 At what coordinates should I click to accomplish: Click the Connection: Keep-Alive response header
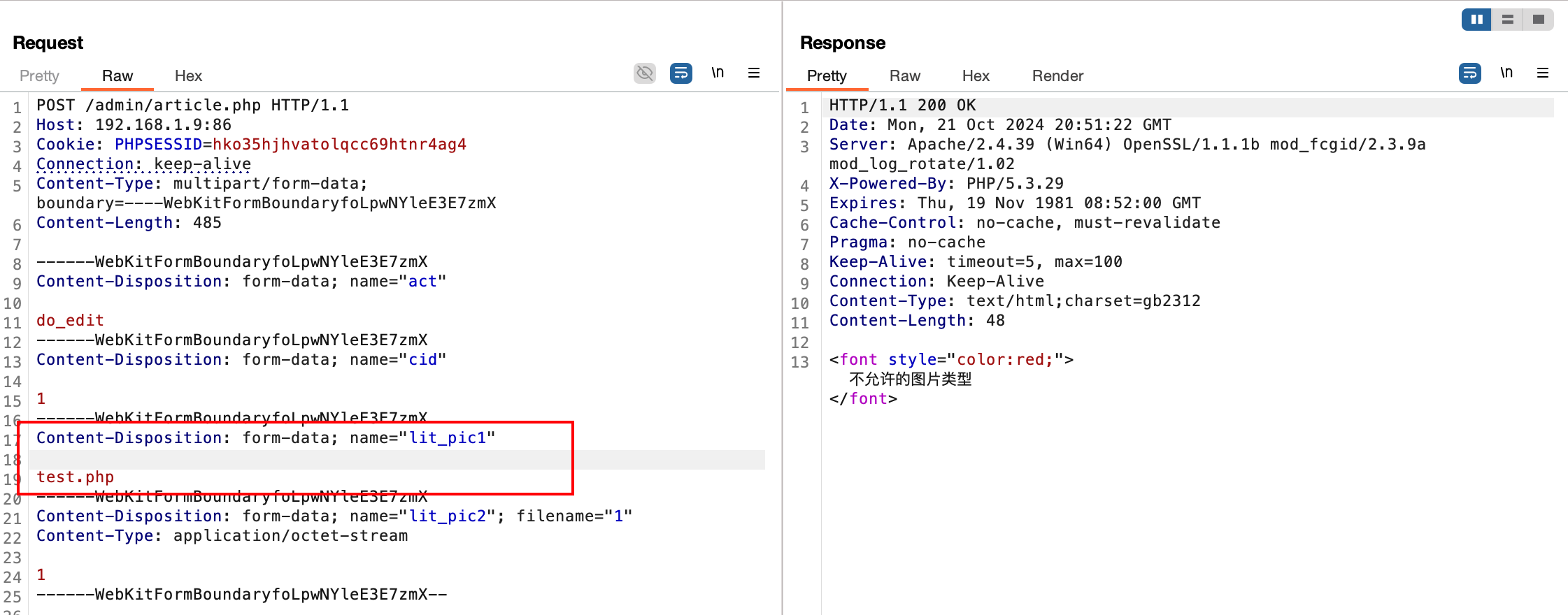936,282
